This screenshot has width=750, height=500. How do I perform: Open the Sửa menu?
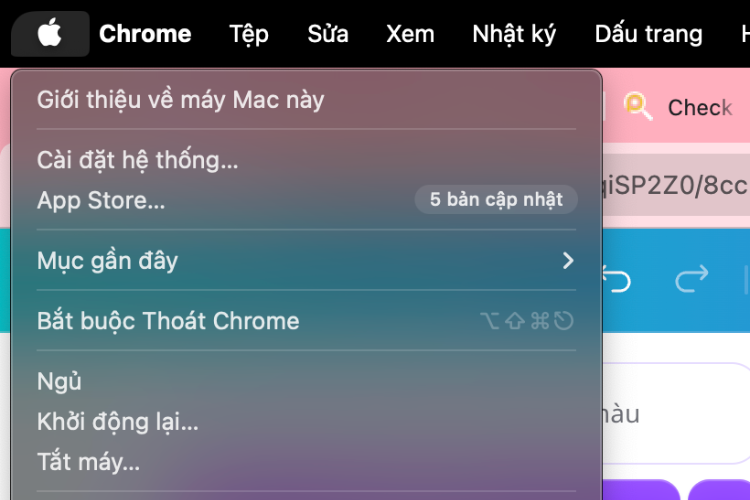click(x=328, y=34)
